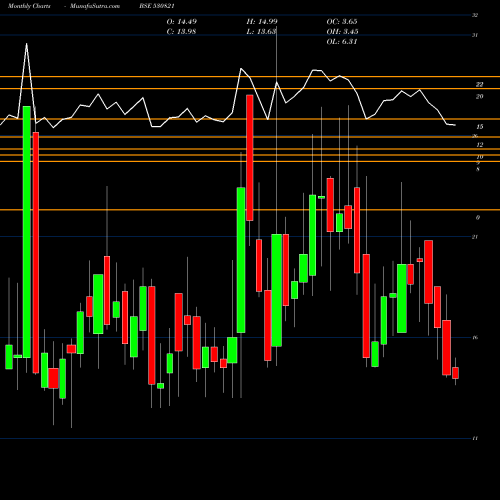Click the MunafaSutra.com label

click(x=95, y=6)
